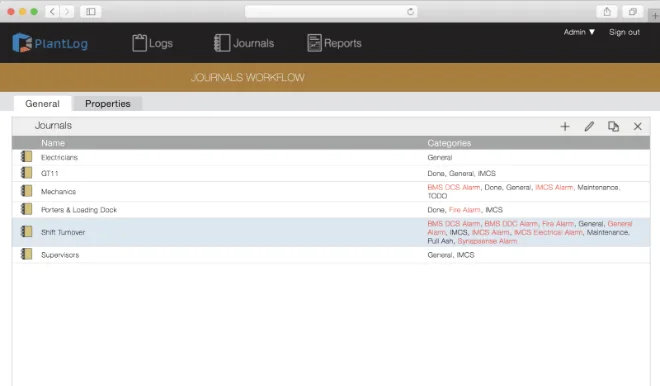Screen dimensions: 660x386
Task: Switch to the Properties tab
Action: 108,104
